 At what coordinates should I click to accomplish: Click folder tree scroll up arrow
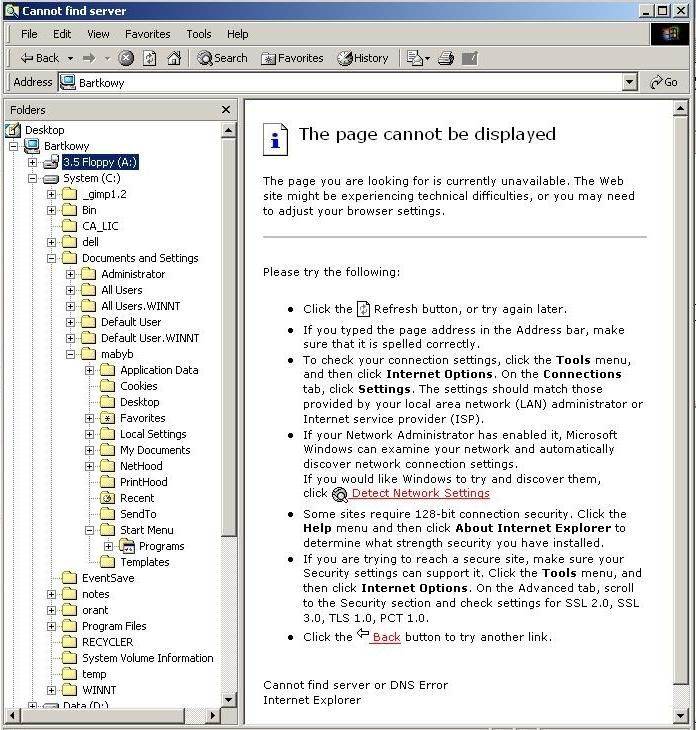tap(228, 130)
